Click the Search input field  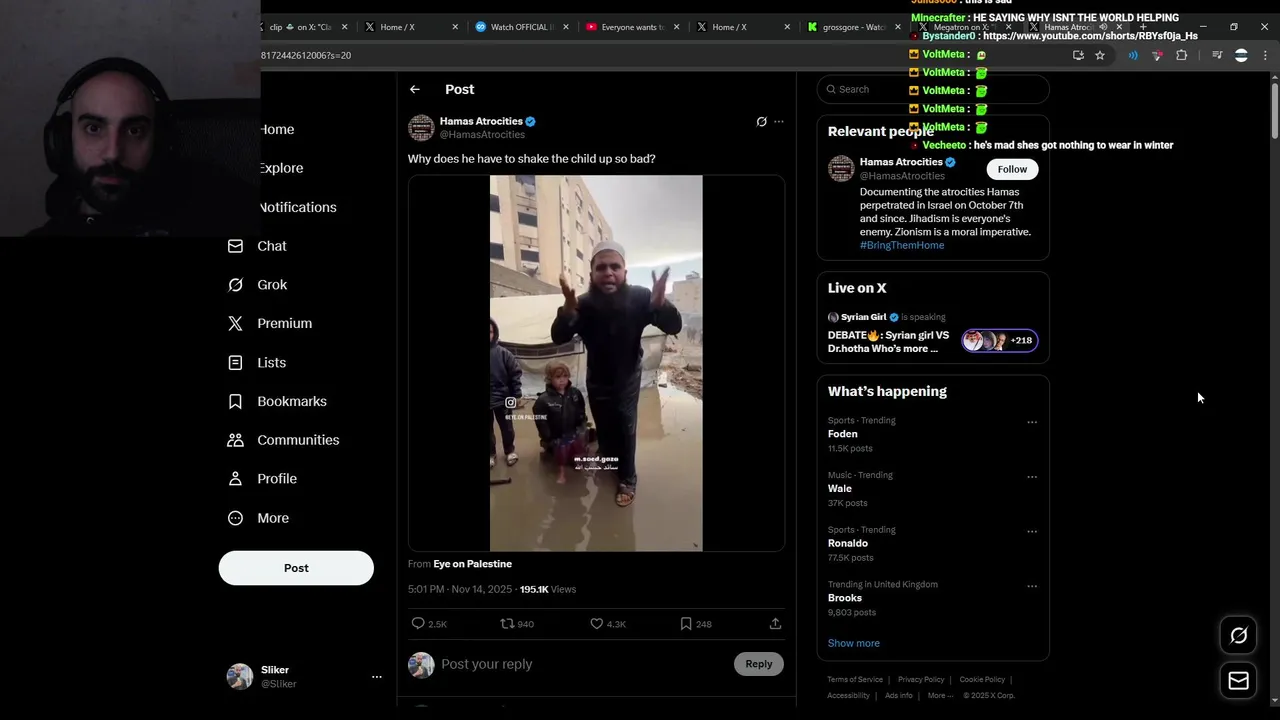(933, 89)
